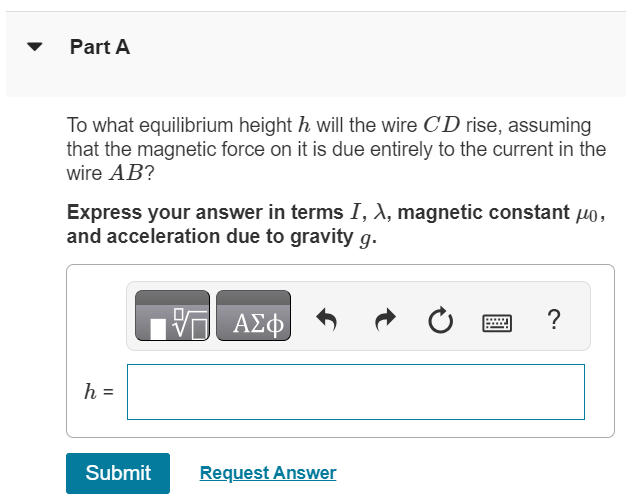This screenshot has width=639, height=504.
Task: Click the gravity symbol g in instructions
Action: coord(366,239)
